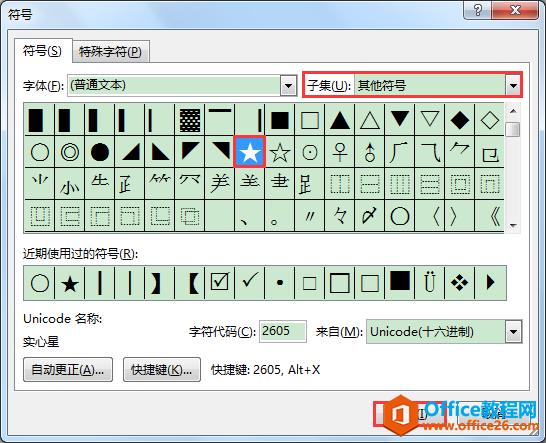Click the symbol grid scrollbar thumb
Screen dimensions: 546x443
pyautogui.click(x=513, y=129)
